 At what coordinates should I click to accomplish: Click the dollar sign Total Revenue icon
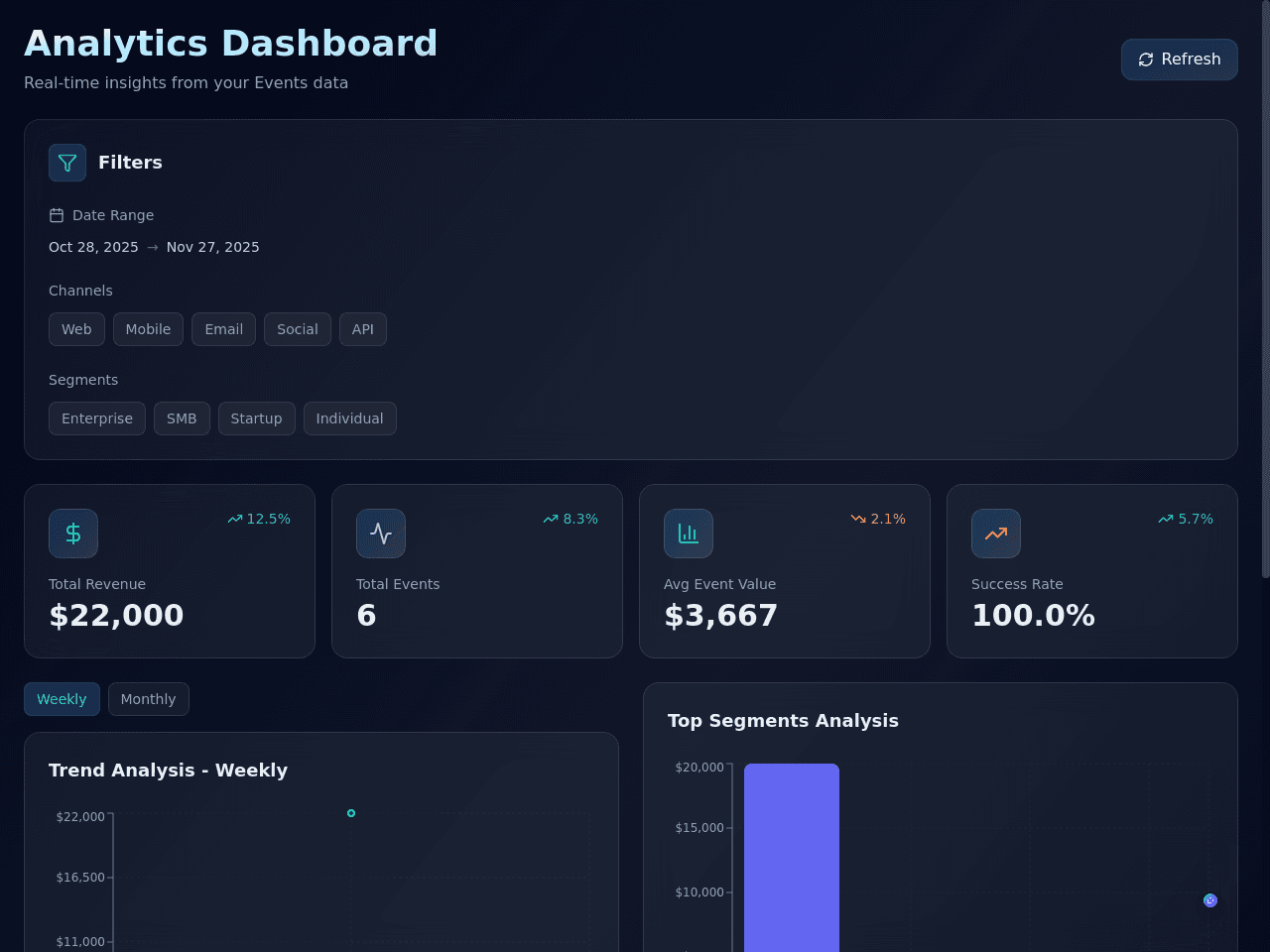coord(73,534)
